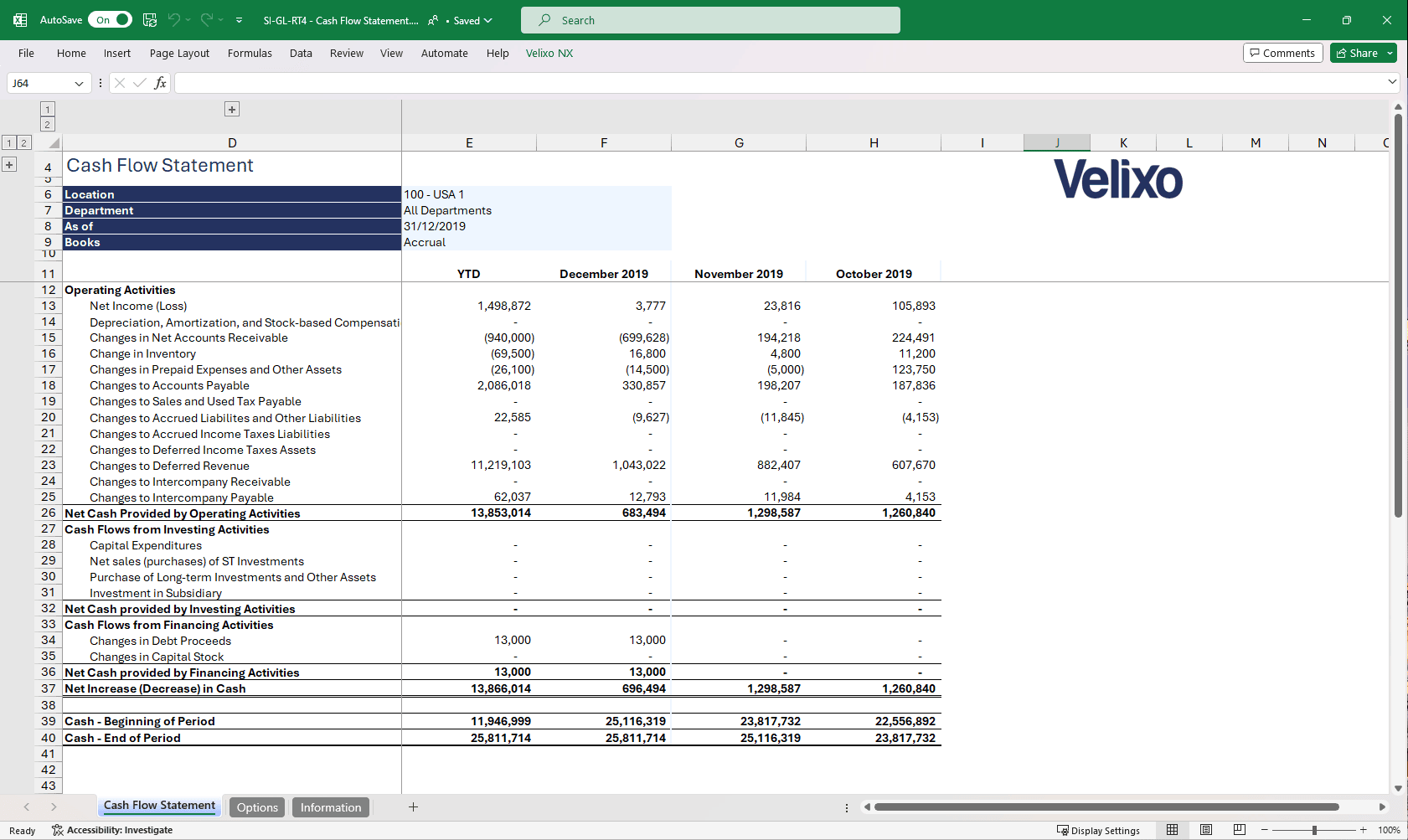Select the As of date 31/12/2019 cell
The width and height of the screenshot is (1408, 840).
click(469, 226)
